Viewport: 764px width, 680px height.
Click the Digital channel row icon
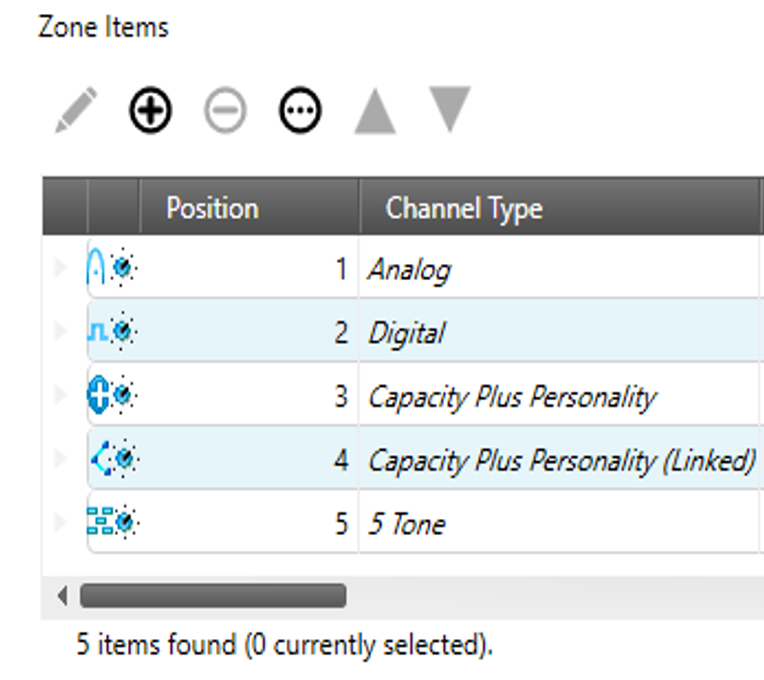coord(111,333)
